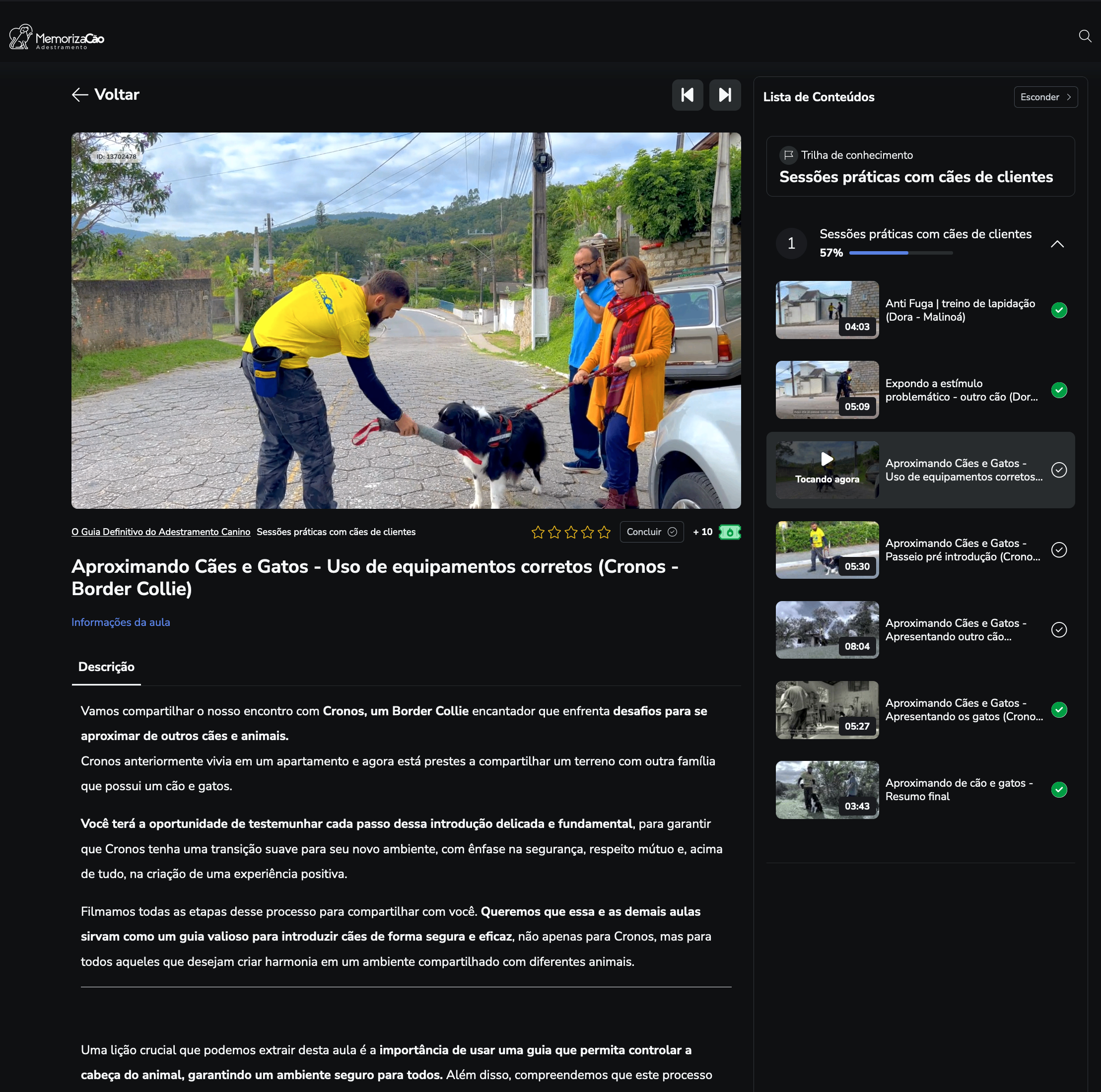Screen dimensions: 1101x1092
Task: Open 'O Guia Definitivo do Adestramento Canino' link
Action: pyautogui.click(x=161, y=532)
